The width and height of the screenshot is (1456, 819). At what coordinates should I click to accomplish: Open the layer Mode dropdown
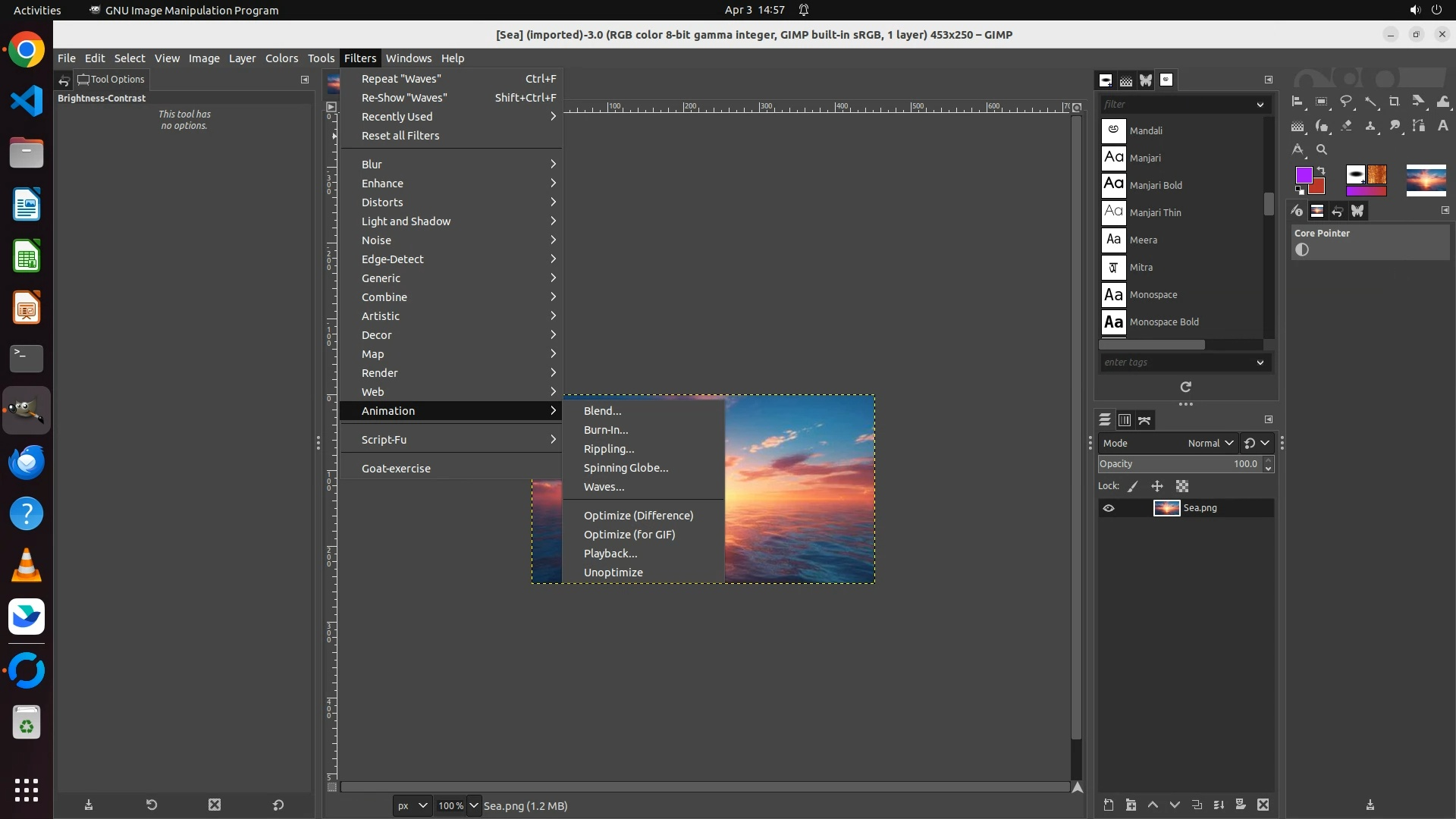(x=1210, y=443)
